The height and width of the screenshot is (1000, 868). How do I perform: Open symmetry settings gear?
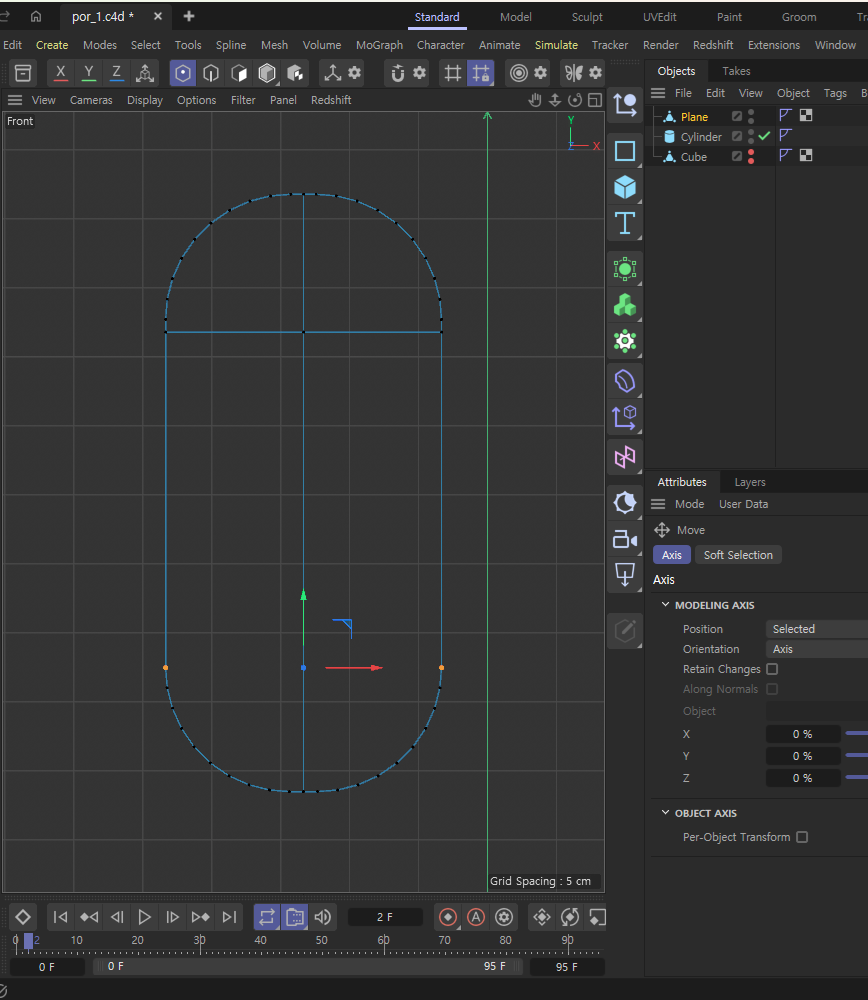[x=595, y=73]
